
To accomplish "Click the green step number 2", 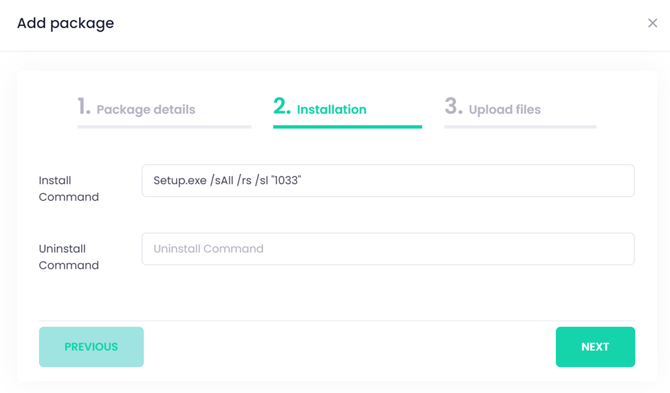I will [x=282, y=106].
